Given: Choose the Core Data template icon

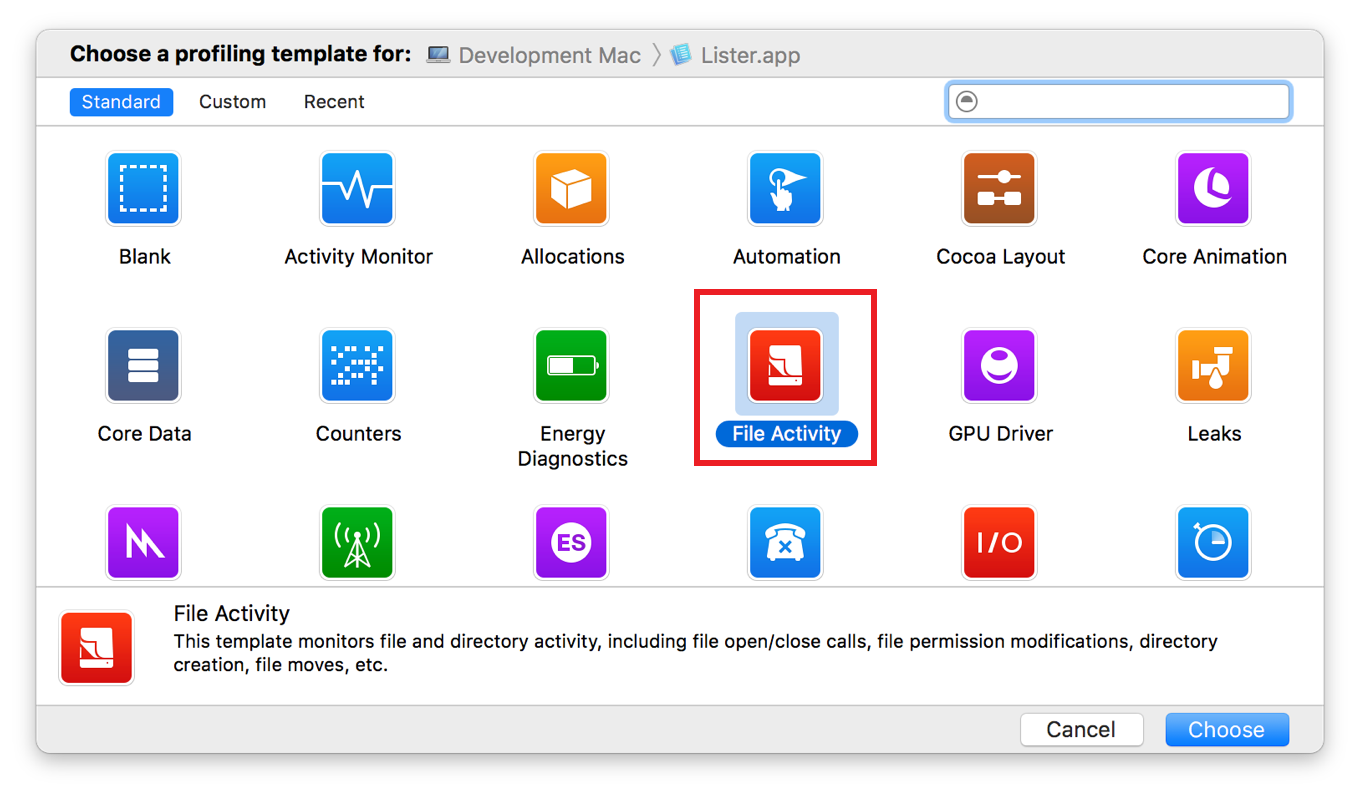Looking at the screenshot, I should point(143,365).
